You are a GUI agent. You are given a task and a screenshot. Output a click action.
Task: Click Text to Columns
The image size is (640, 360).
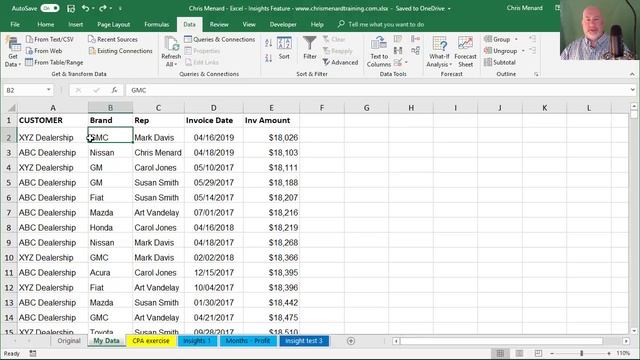click(379, 52)
